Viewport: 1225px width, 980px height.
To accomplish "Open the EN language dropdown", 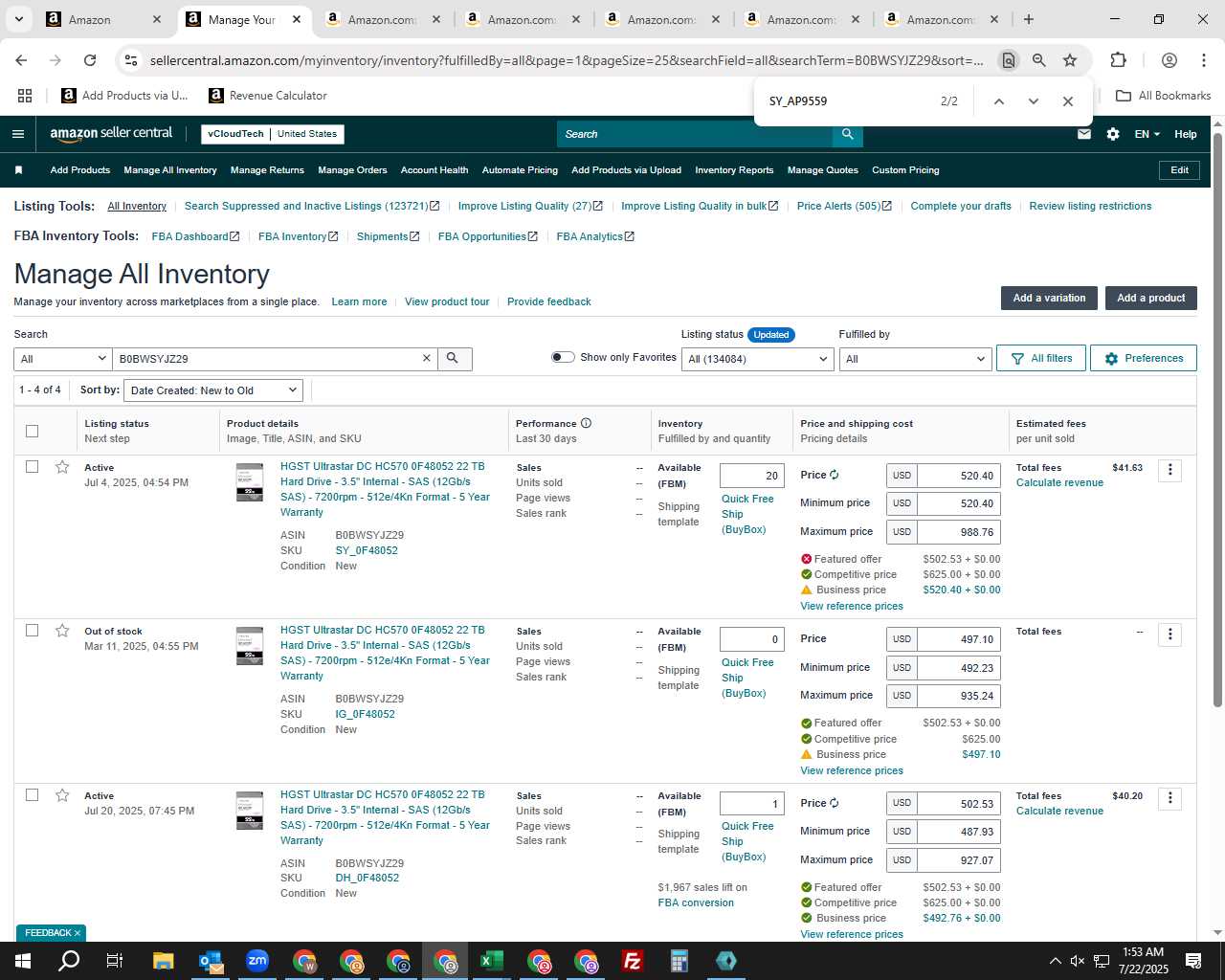I will (x=1147, y=134).
